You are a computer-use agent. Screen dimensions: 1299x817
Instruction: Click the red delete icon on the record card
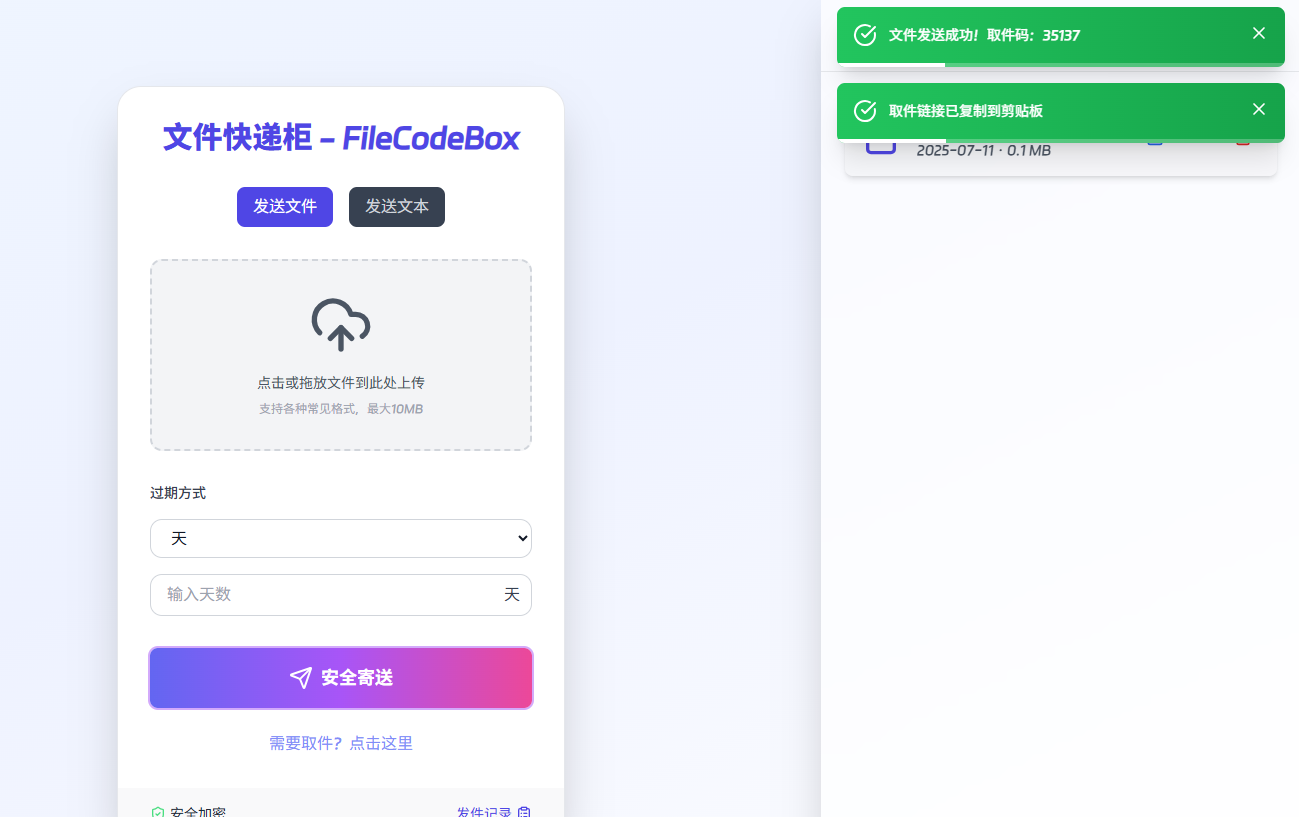[x=1243, y=142]
